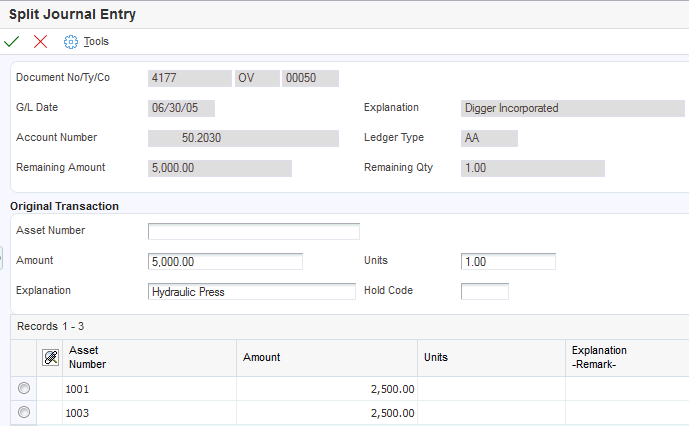The image size is (689, 426).
Task: Click the Units field showing 1.00
Action: (x=508, y=261)
